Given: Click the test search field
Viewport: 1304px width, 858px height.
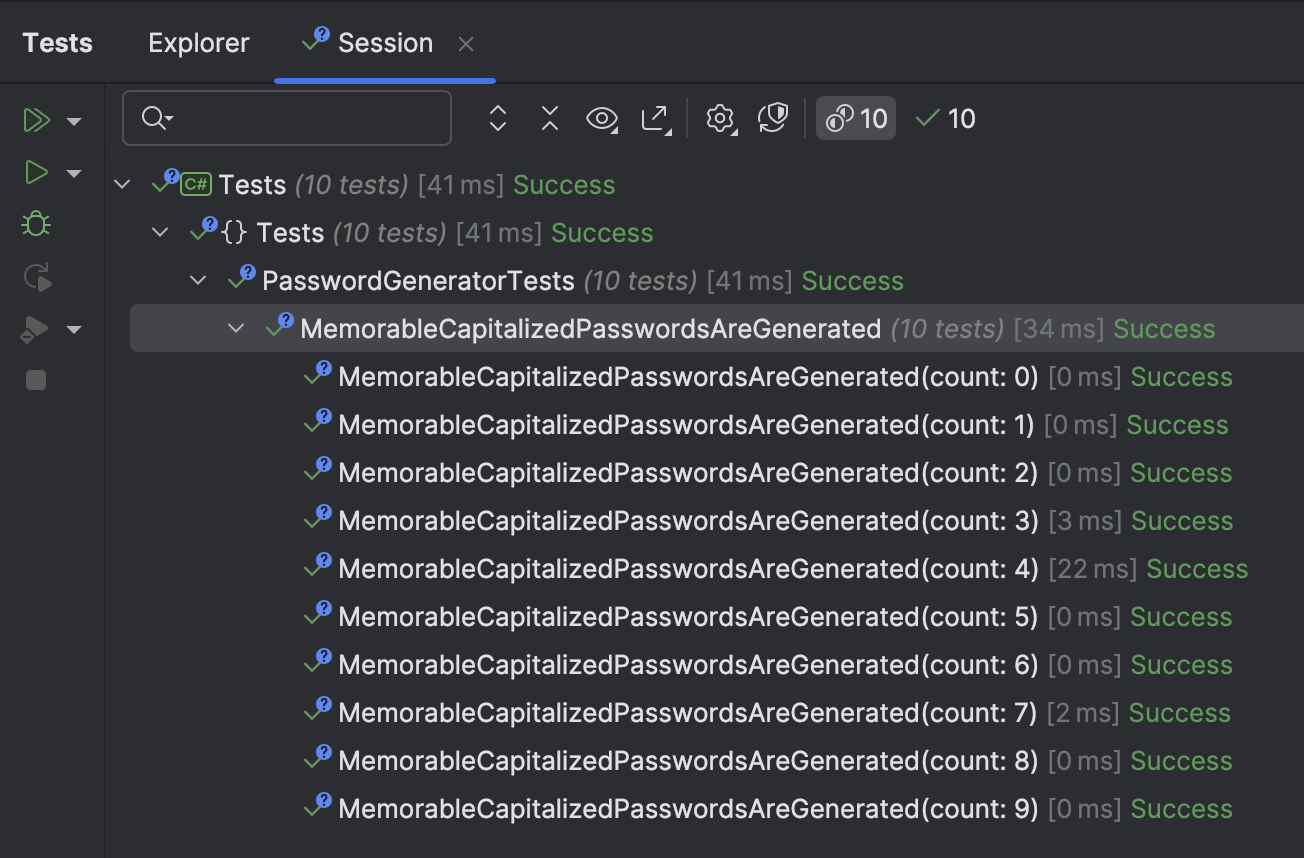Looking at the screenshot, I should 287,118.
